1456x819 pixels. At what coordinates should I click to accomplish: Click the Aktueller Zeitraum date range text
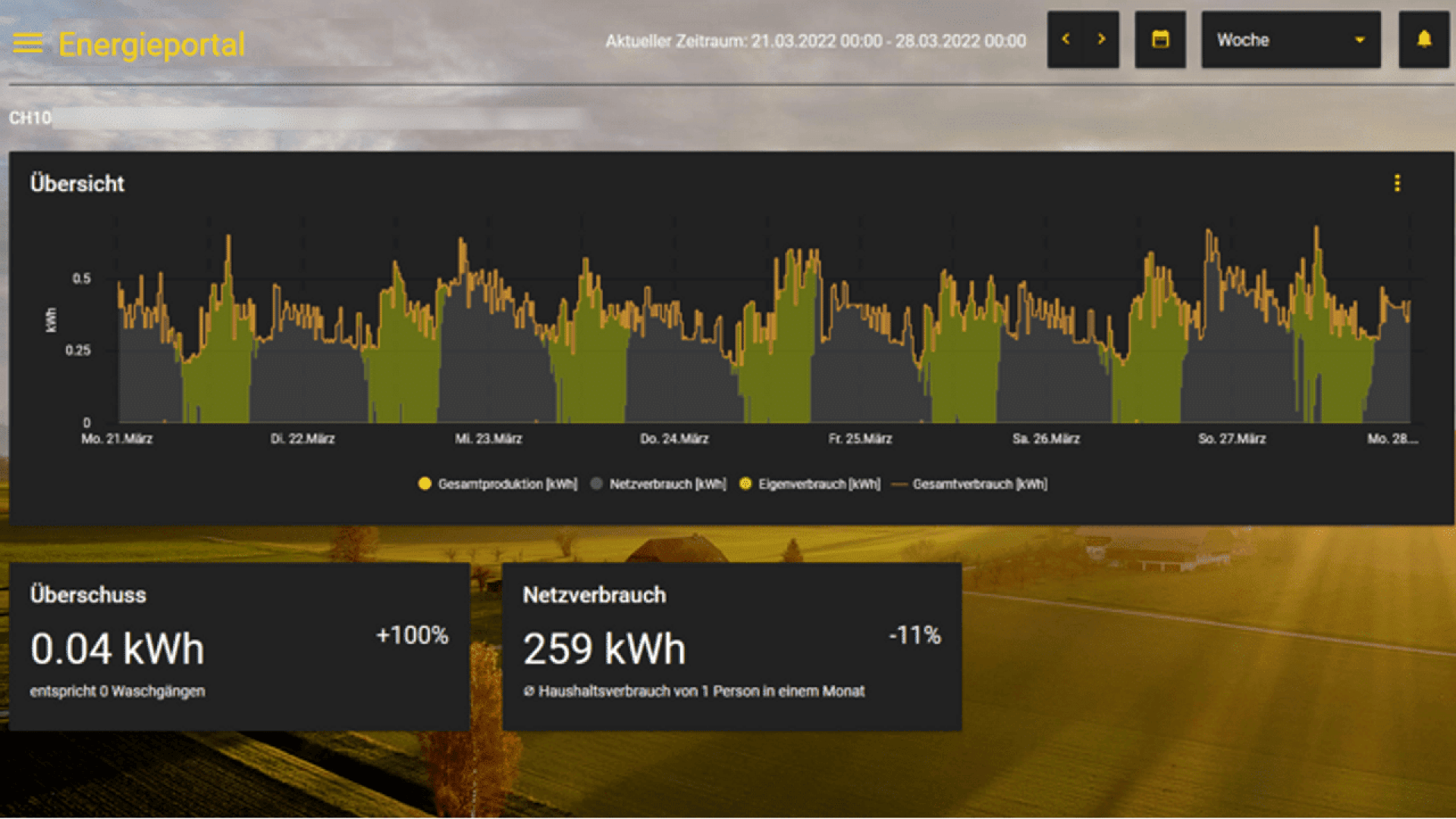tap(815, 41)
